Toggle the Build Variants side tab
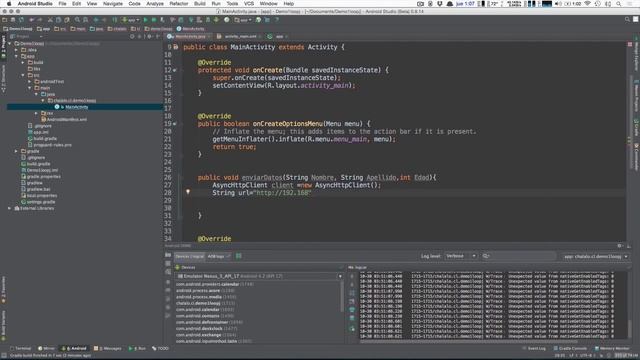This screenshot has height=360, width=640. click(x=3, y=326)
